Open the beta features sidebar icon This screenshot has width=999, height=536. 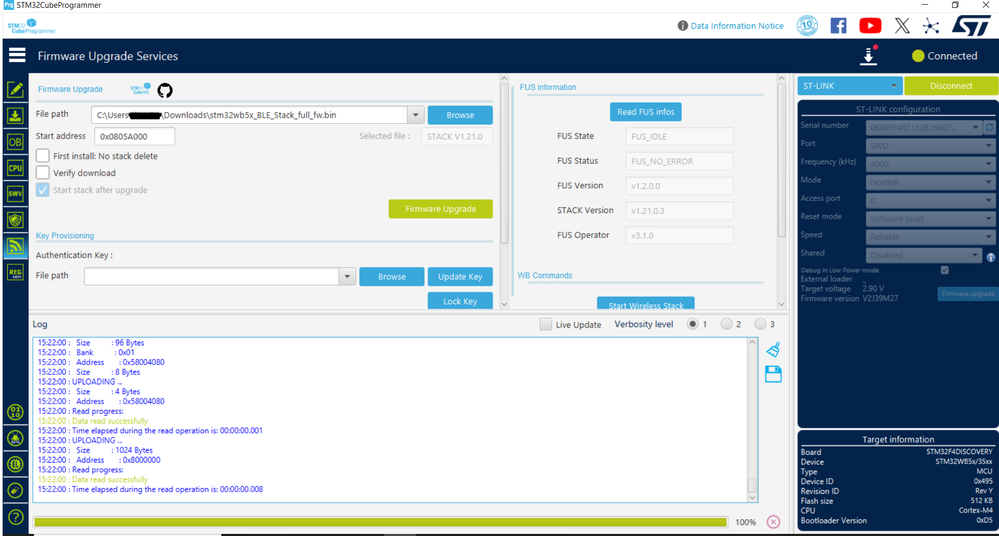(x=15, y=438)
